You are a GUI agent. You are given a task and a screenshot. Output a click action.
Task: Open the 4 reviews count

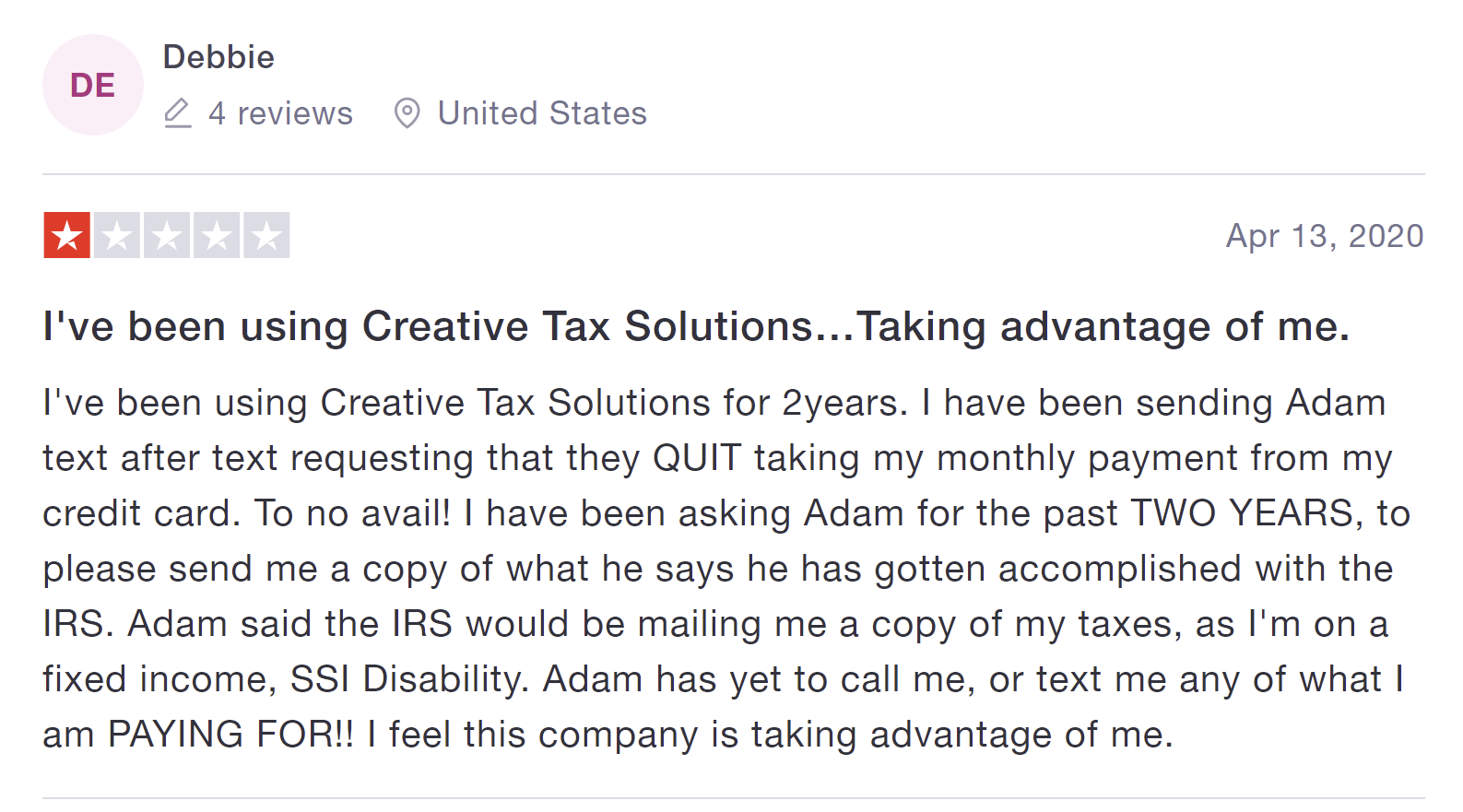[280, 113]
